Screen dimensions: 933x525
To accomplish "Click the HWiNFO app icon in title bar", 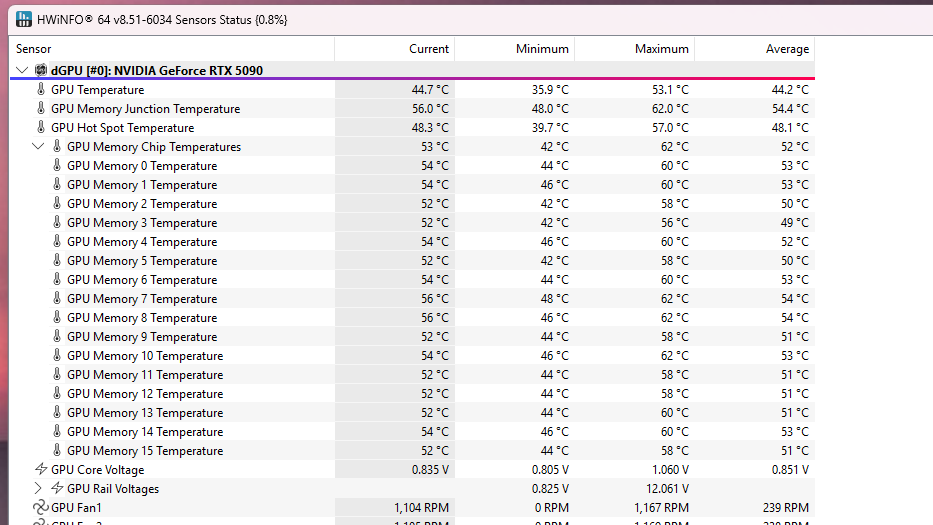I will [24, 19].
